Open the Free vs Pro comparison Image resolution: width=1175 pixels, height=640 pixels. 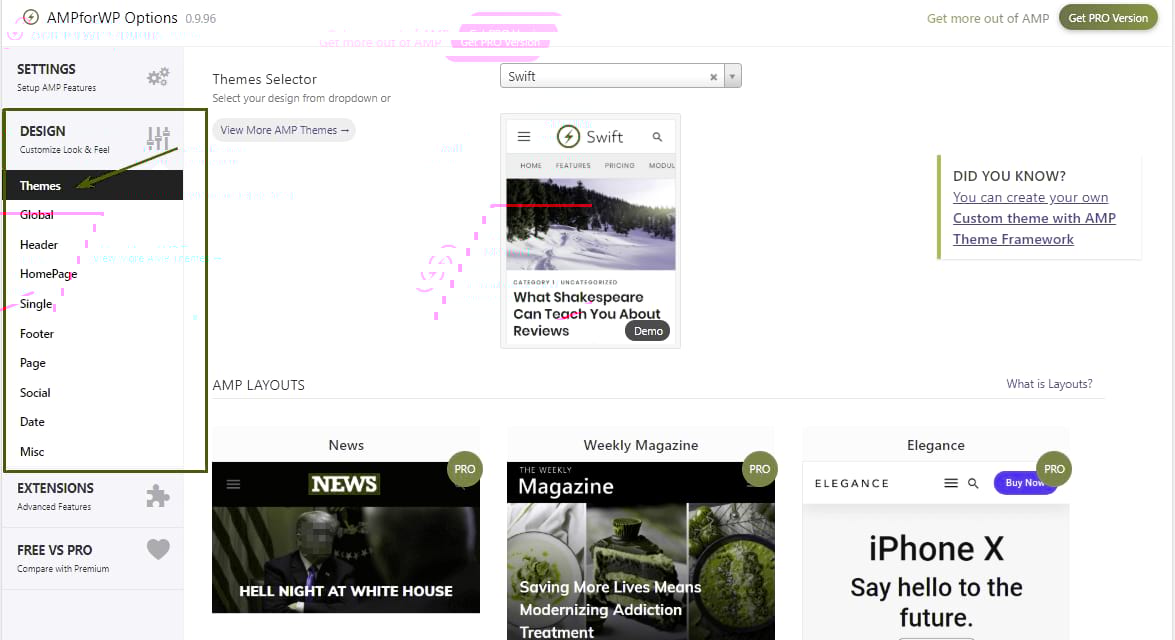tap(93, 558)
